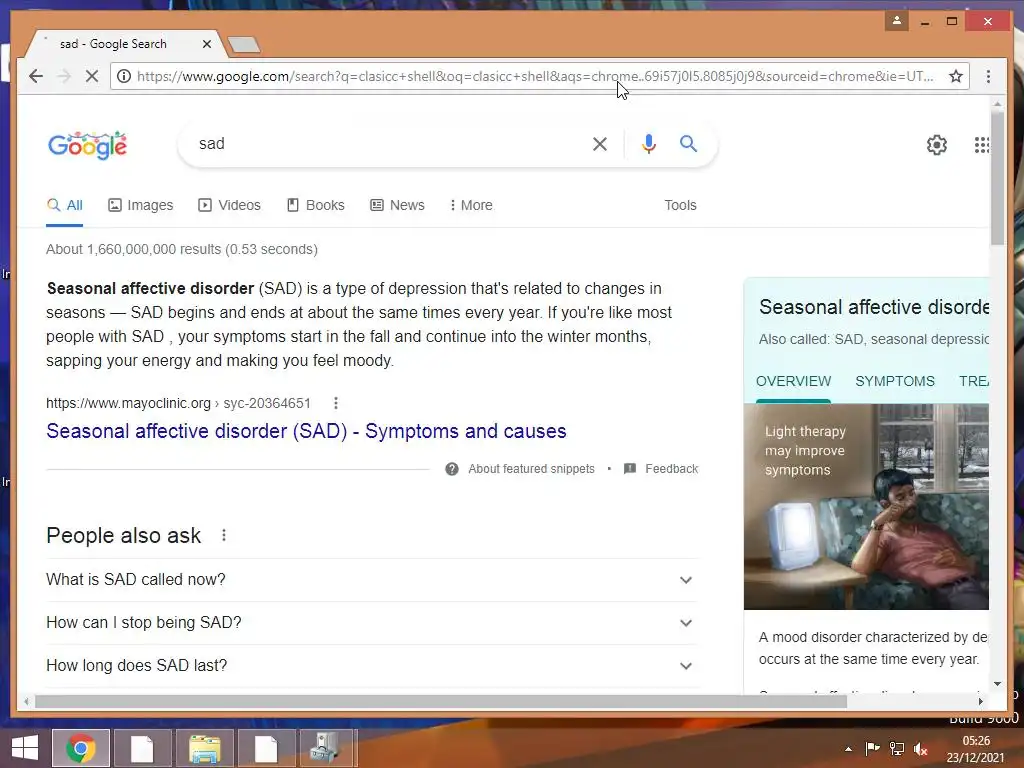Open the site information icon in address bar
Viewport: 1024px width, 768px height.
tap(123, 76)
